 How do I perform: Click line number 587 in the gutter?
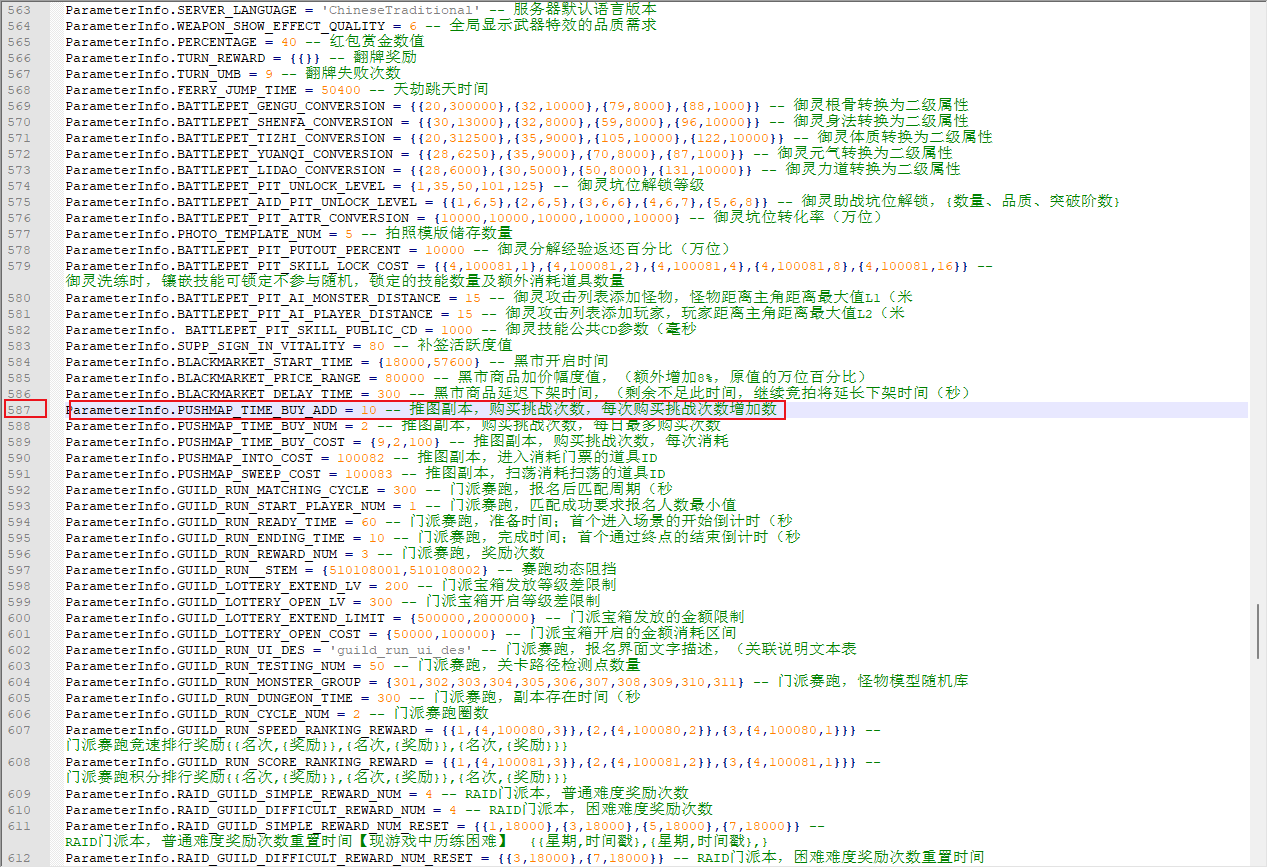click(x=19, y=410)
